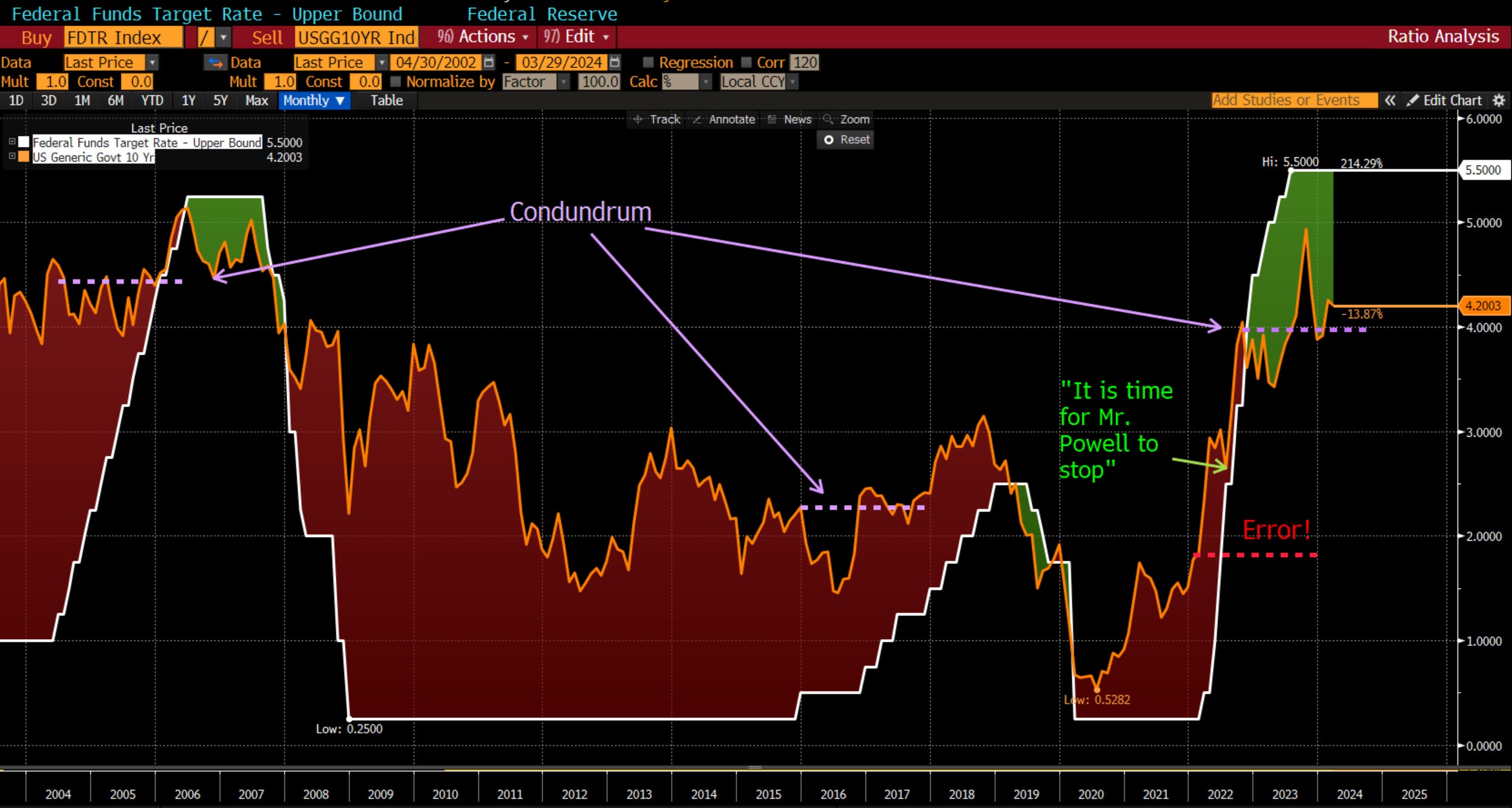Screen dimensions: 1512x808
Task: Click the Low: 0.2500 label
Action: point(349,729)
